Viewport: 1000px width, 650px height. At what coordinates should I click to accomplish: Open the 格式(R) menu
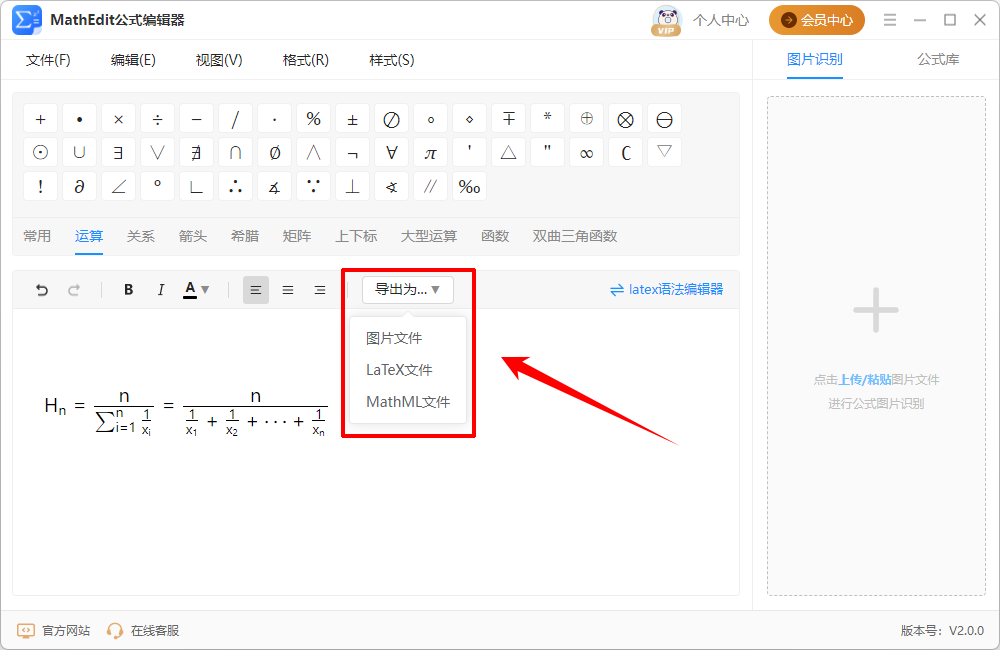point(305,60)
